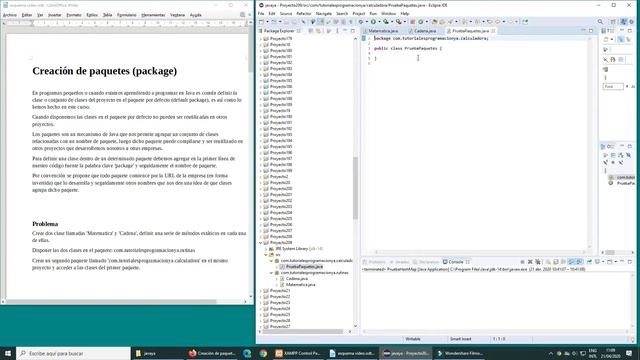
Task: Switch to the Problems tab
Action: coord(374,262)
